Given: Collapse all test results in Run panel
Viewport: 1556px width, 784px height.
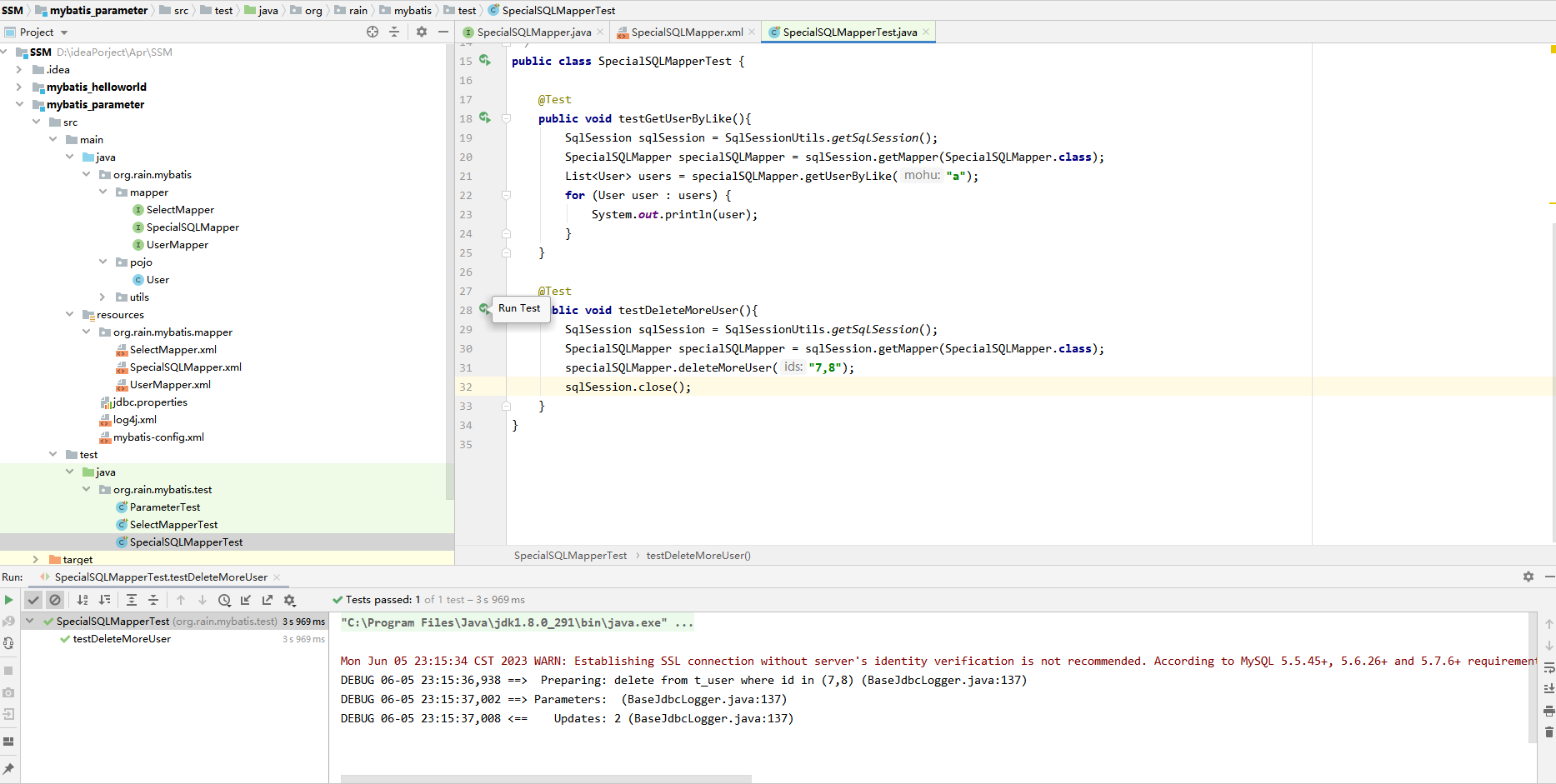Looking at the screenshot, I should pos(153,600).
